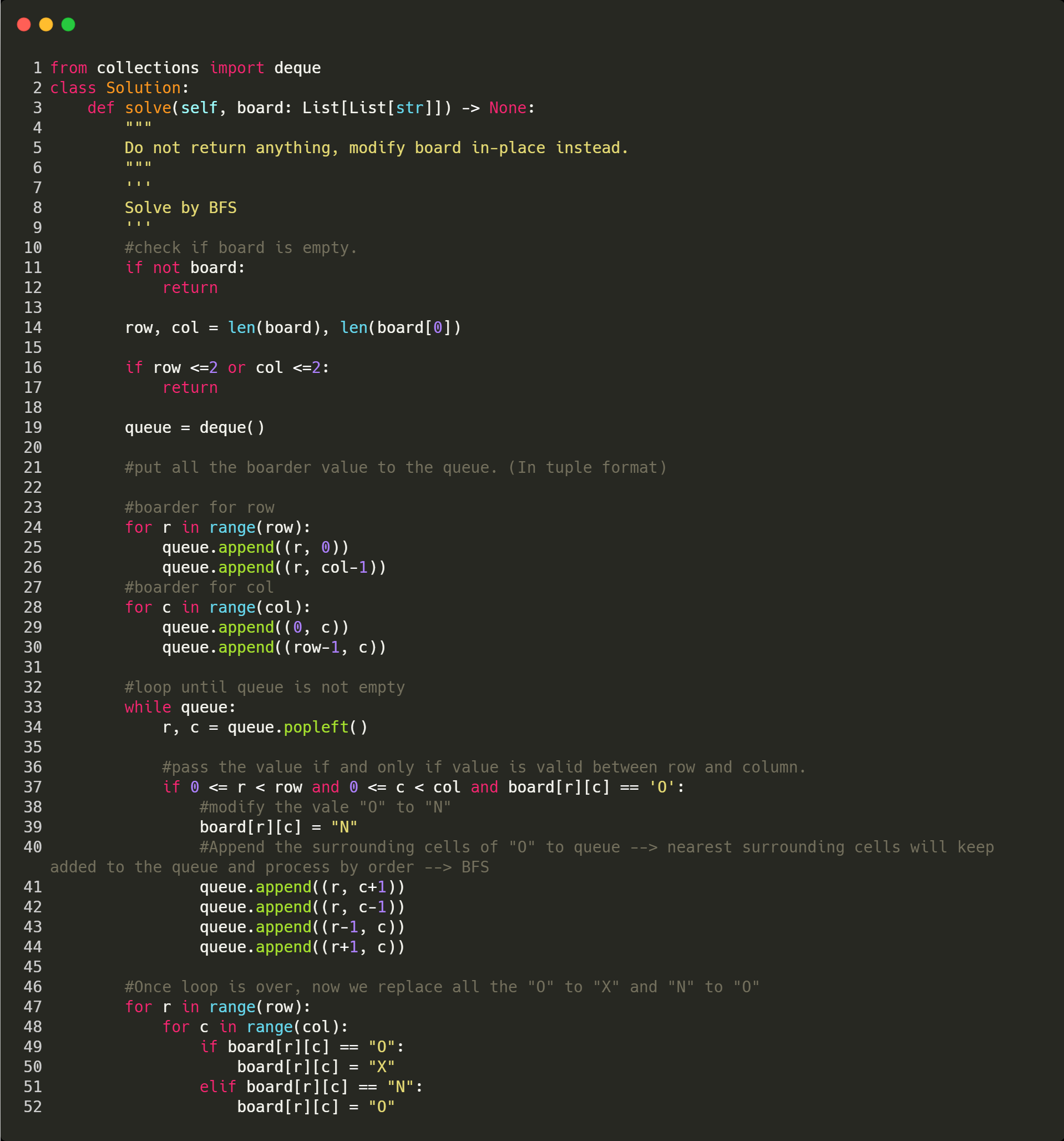Click 'elif board[r][c] == "N":' line
Image resolution: width=1064 pixels, height=1141 pixels.
pos(311,1087)
